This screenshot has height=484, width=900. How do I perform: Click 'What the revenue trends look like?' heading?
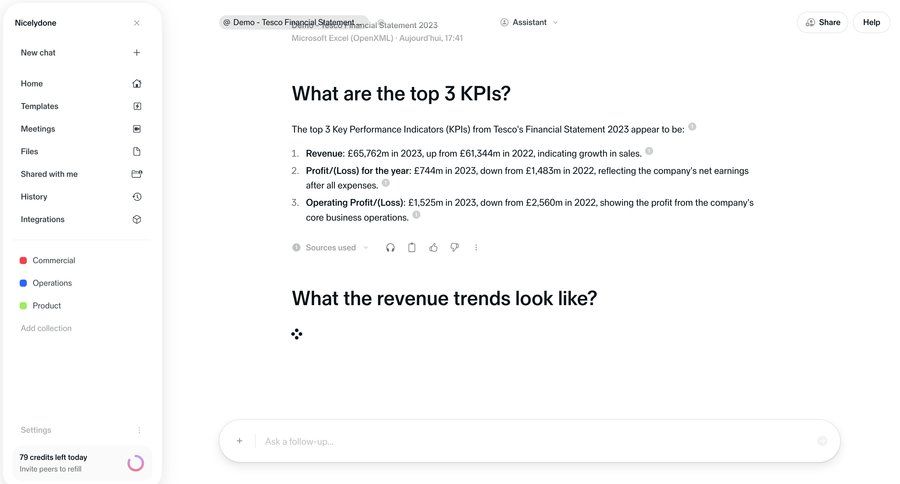coord(444,299)
